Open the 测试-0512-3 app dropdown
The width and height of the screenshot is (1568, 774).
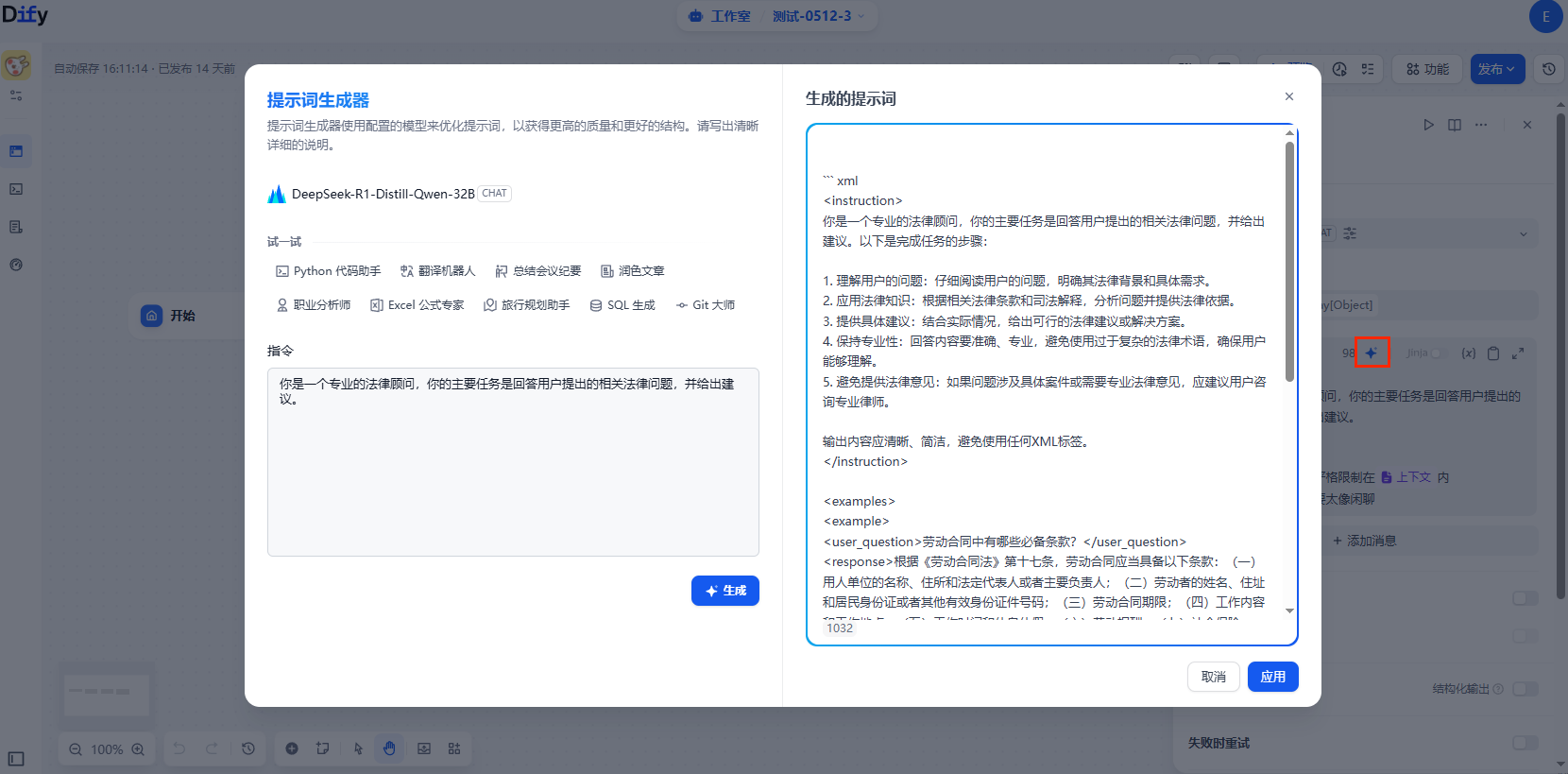pos(819,16)
